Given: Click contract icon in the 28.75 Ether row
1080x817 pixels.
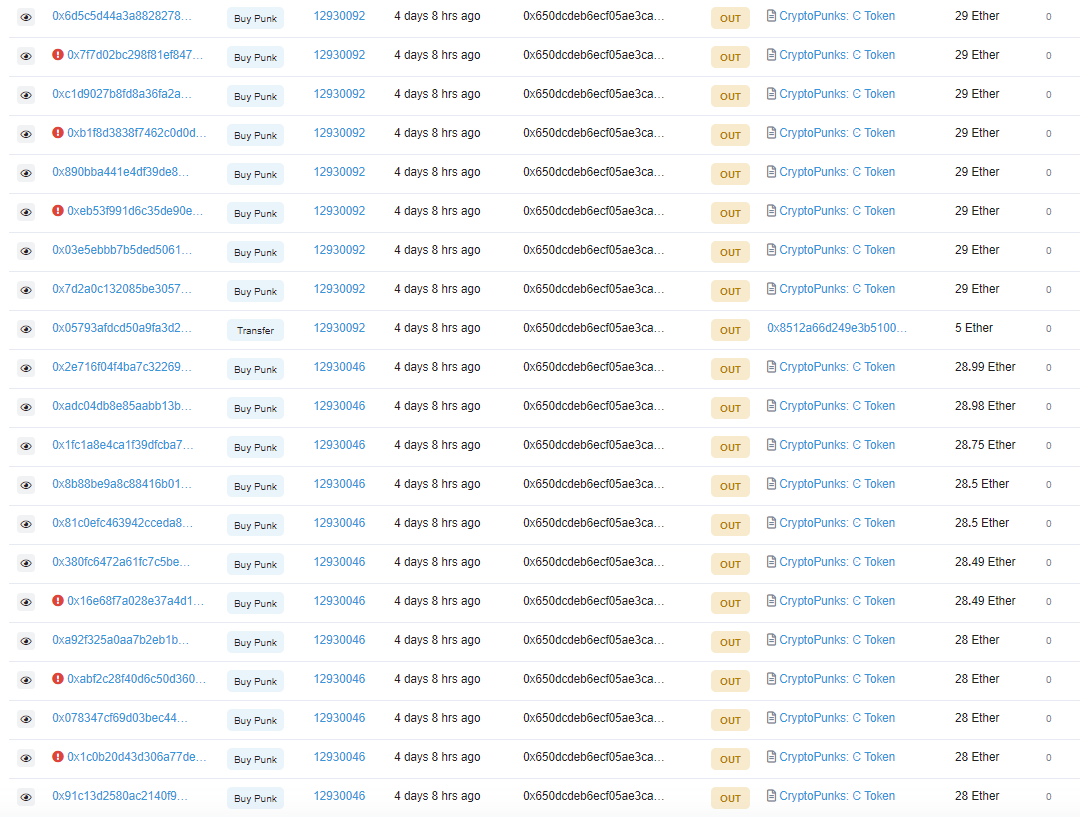Looking at the screenshot, I should click(x=771, y=445).
